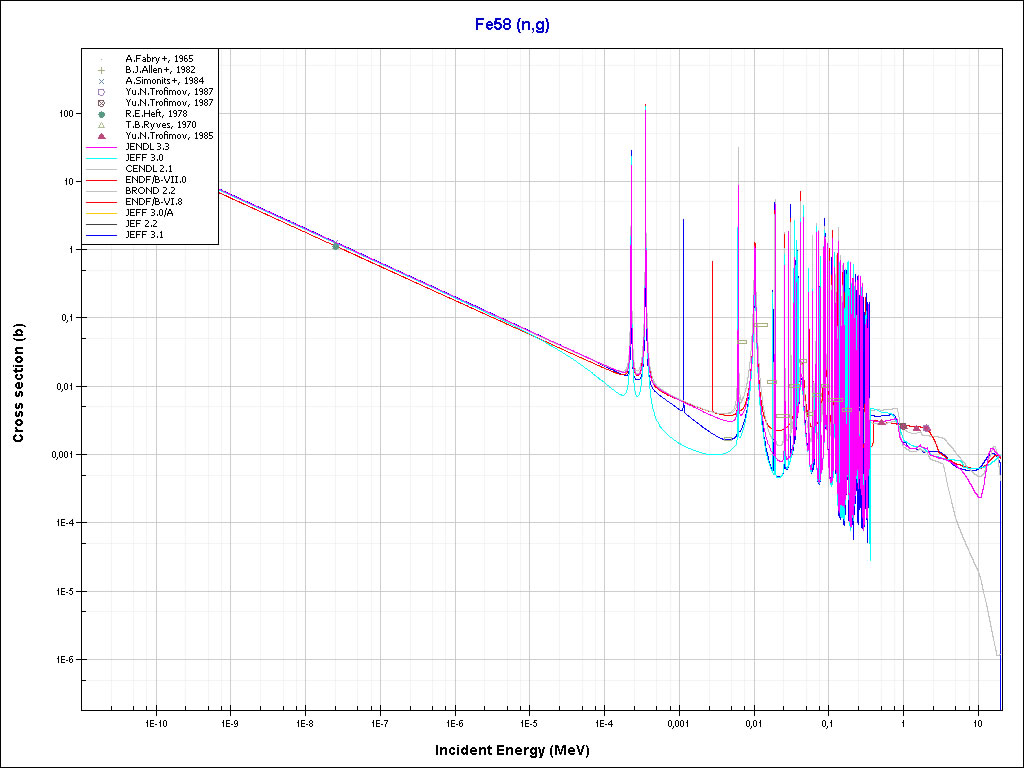Select the ENDF/B-VI.8 legend label
1024x768 pixels.
pos(155,202)
